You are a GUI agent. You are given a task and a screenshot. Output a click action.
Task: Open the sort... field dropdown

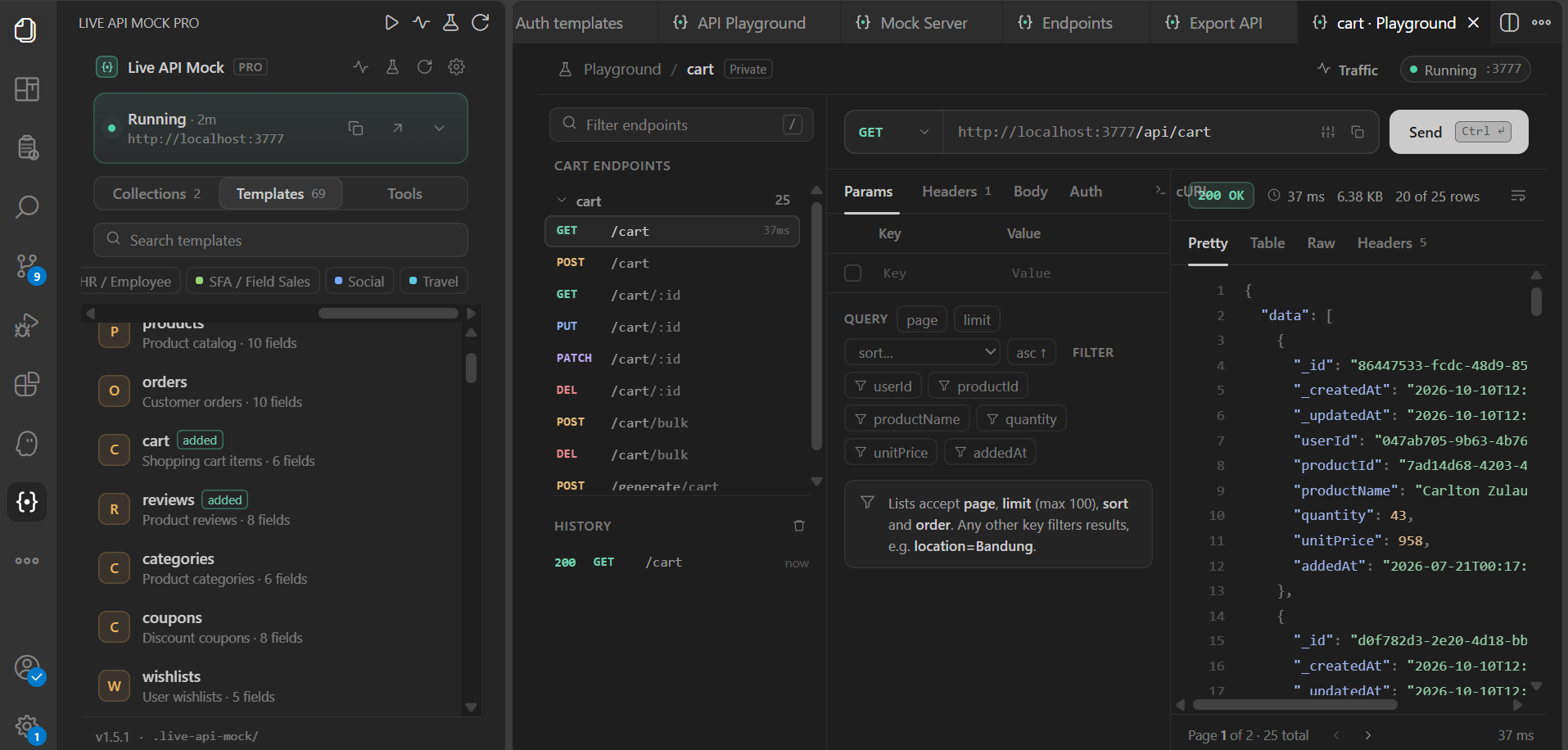(x=922, y=353)
